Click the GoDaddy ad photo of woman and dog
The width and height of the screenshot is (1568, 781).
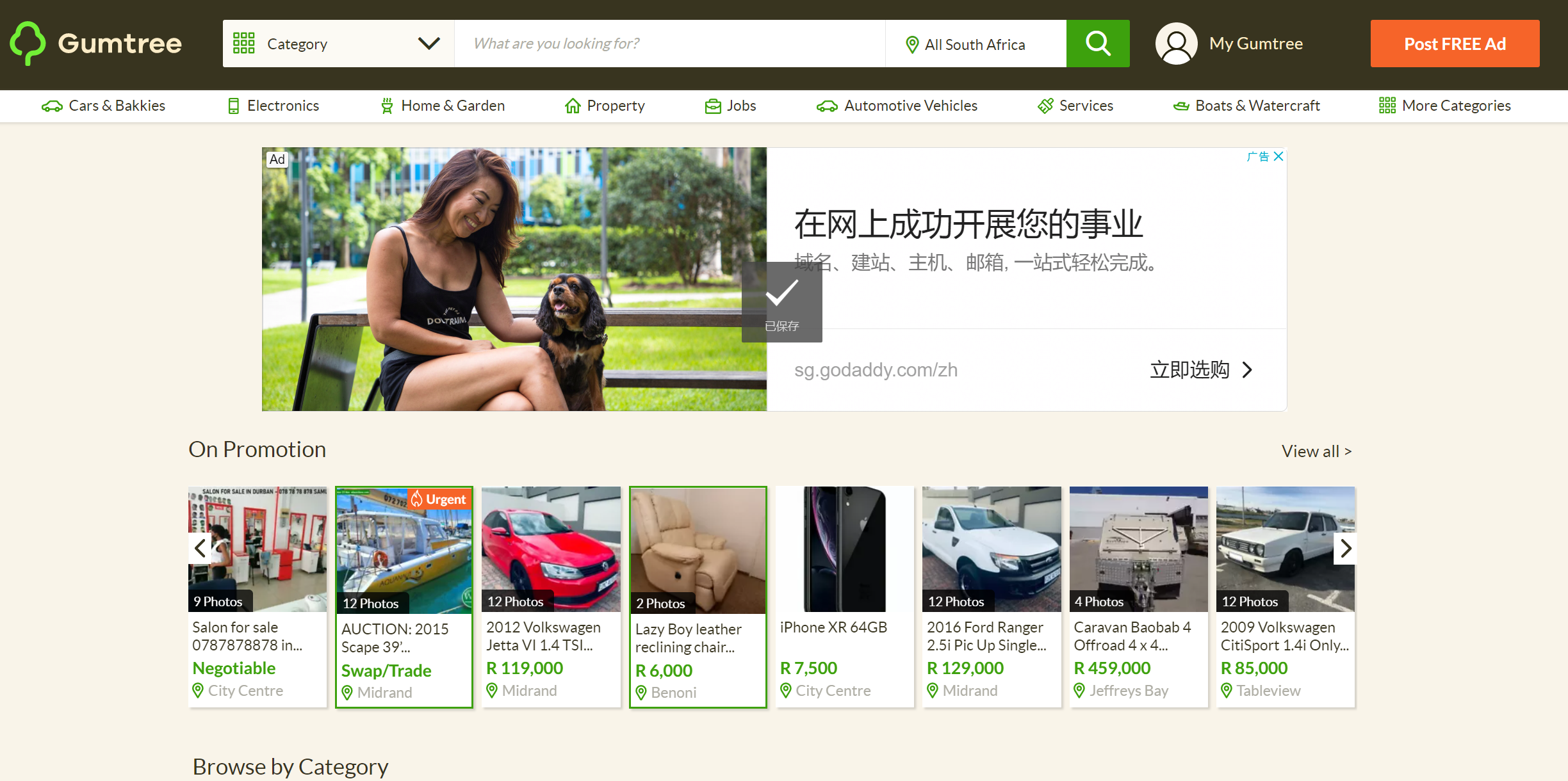[x=514, y=279]
